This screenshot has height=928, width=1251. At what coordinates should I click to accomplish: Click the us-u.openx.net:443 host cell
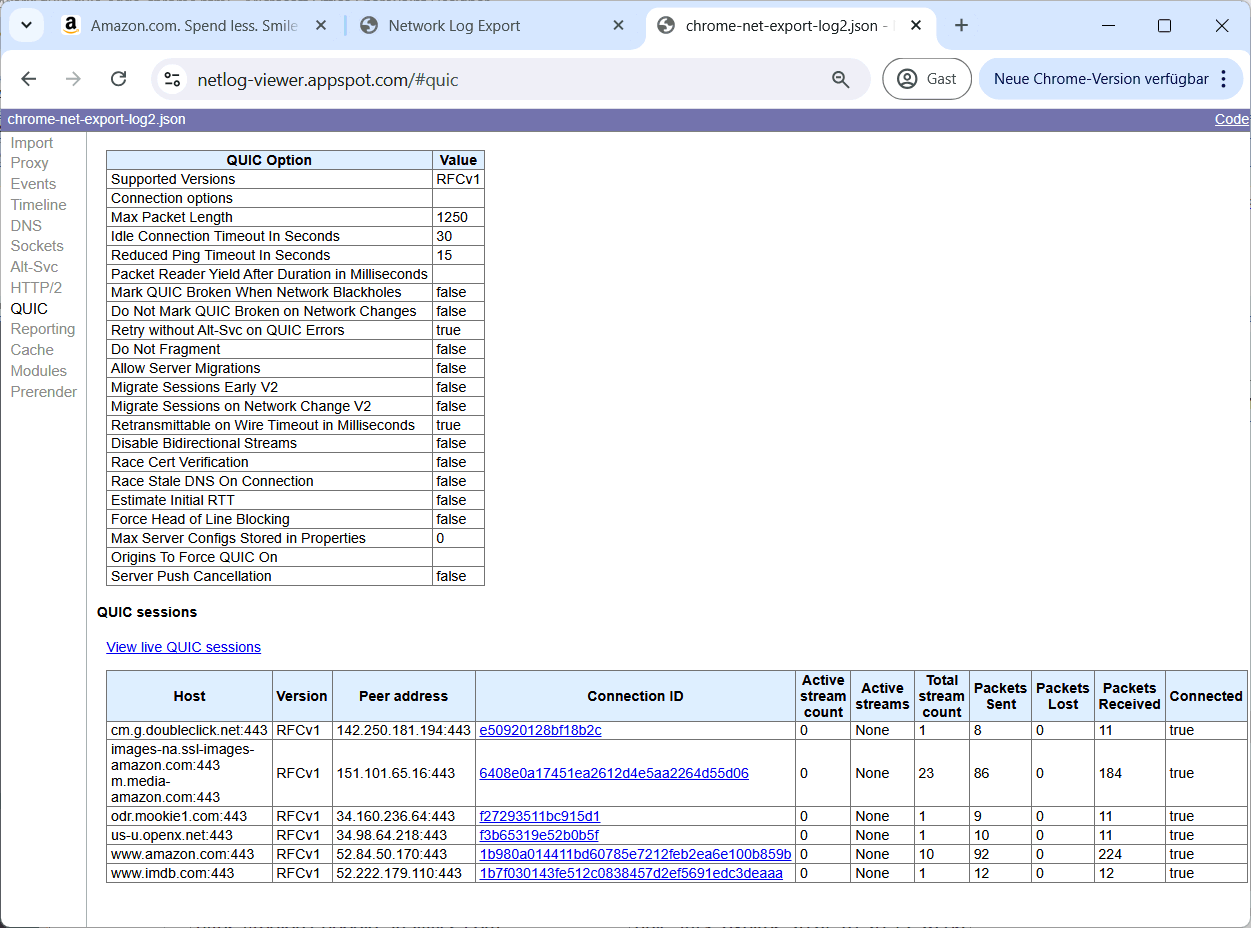click(x=190, y=835)
